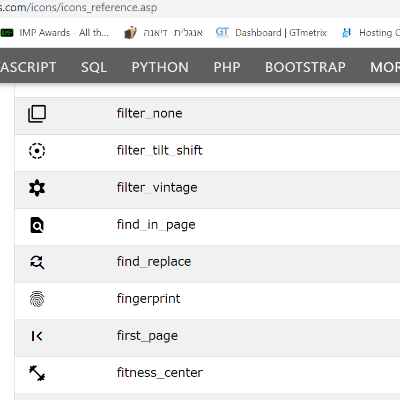
Task: Click the first_page icon
Action: point(37,336)
